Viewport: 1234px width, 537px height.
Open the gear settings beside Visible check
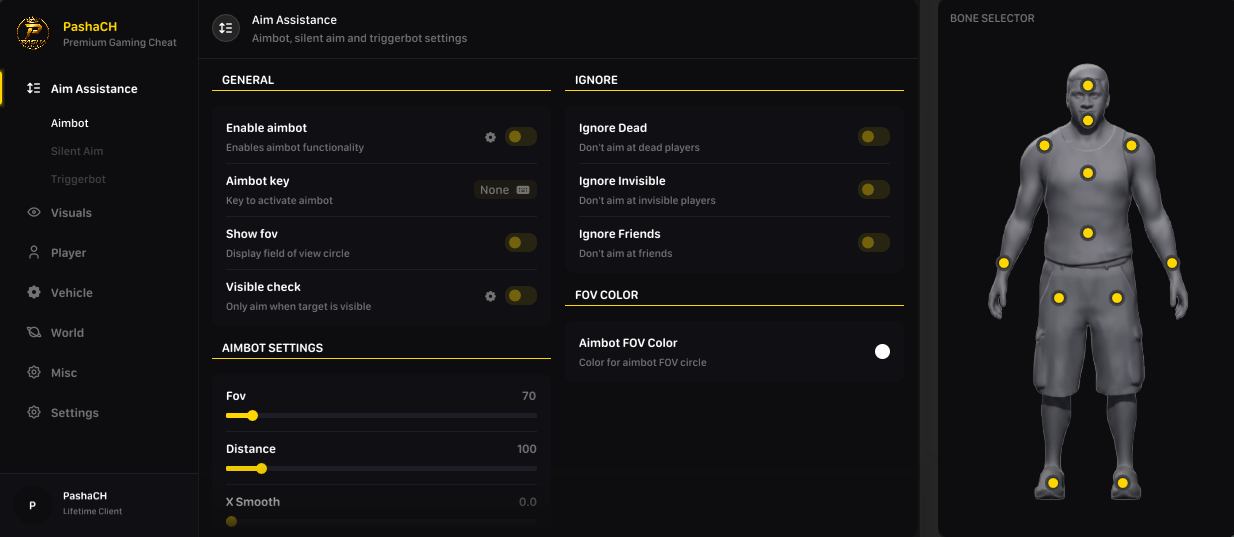click(x=490, y=296)
